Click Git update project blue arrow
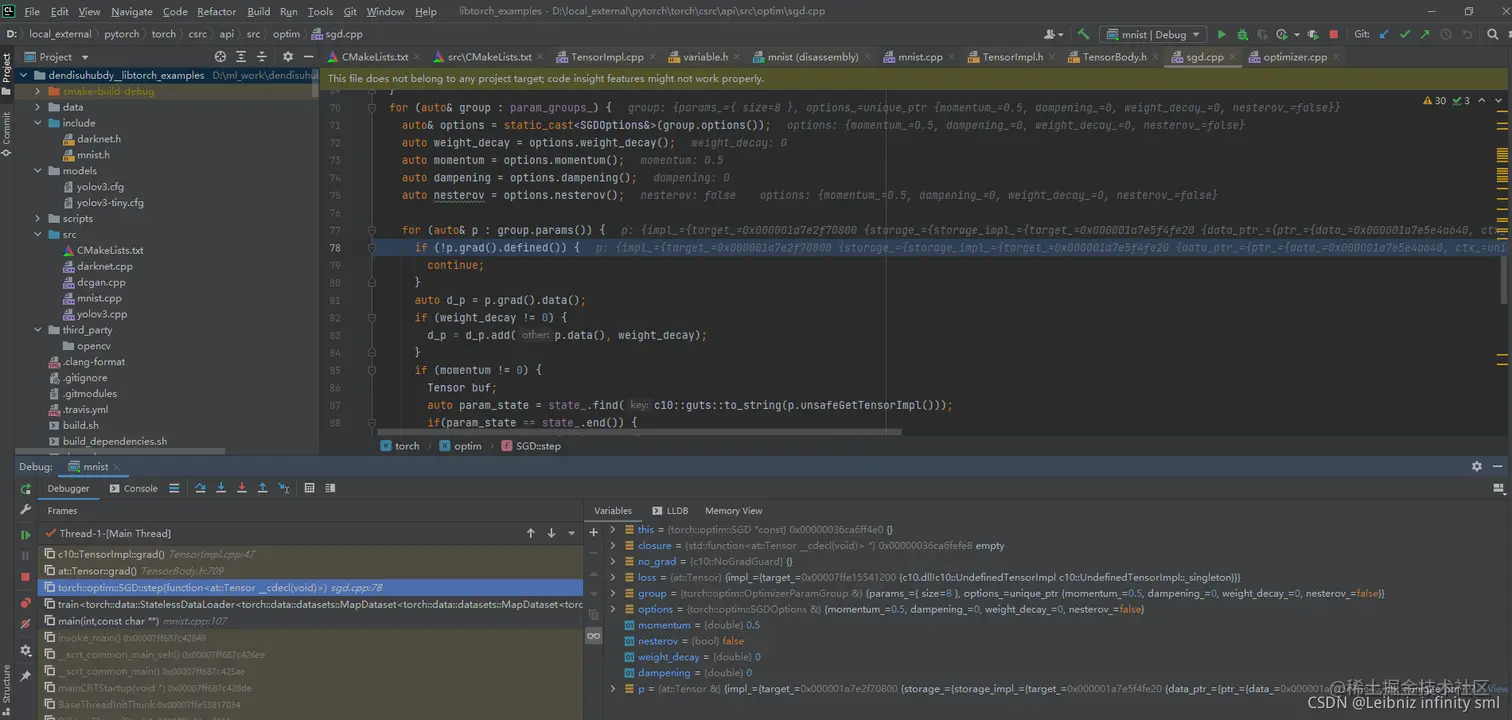Screen dimensions: 1512x720 tap(1384, 34)
